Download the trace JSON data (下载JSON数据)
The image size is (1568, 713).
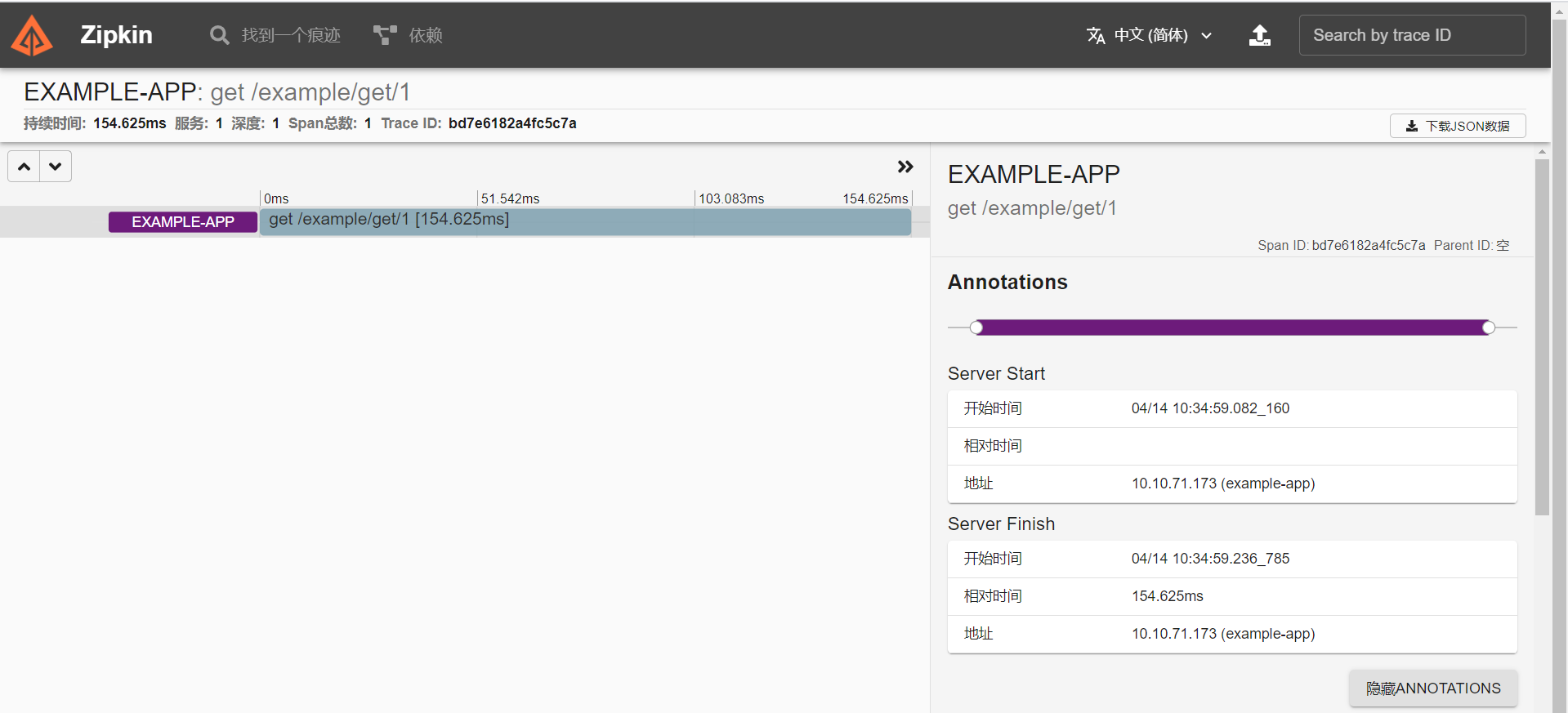click(x=1458, y=126)
